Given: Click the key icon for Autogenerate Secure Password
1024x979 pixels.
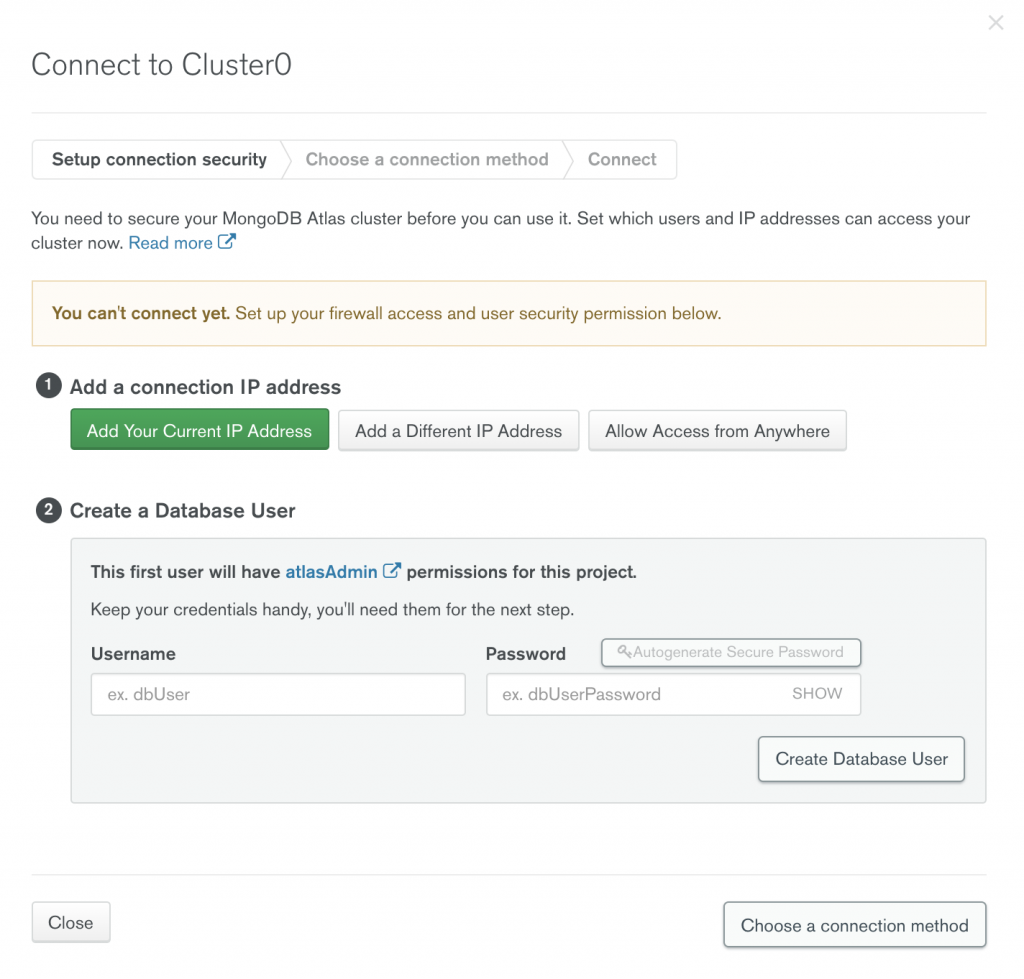Looking at the screenshot, I should click(624, 652).
